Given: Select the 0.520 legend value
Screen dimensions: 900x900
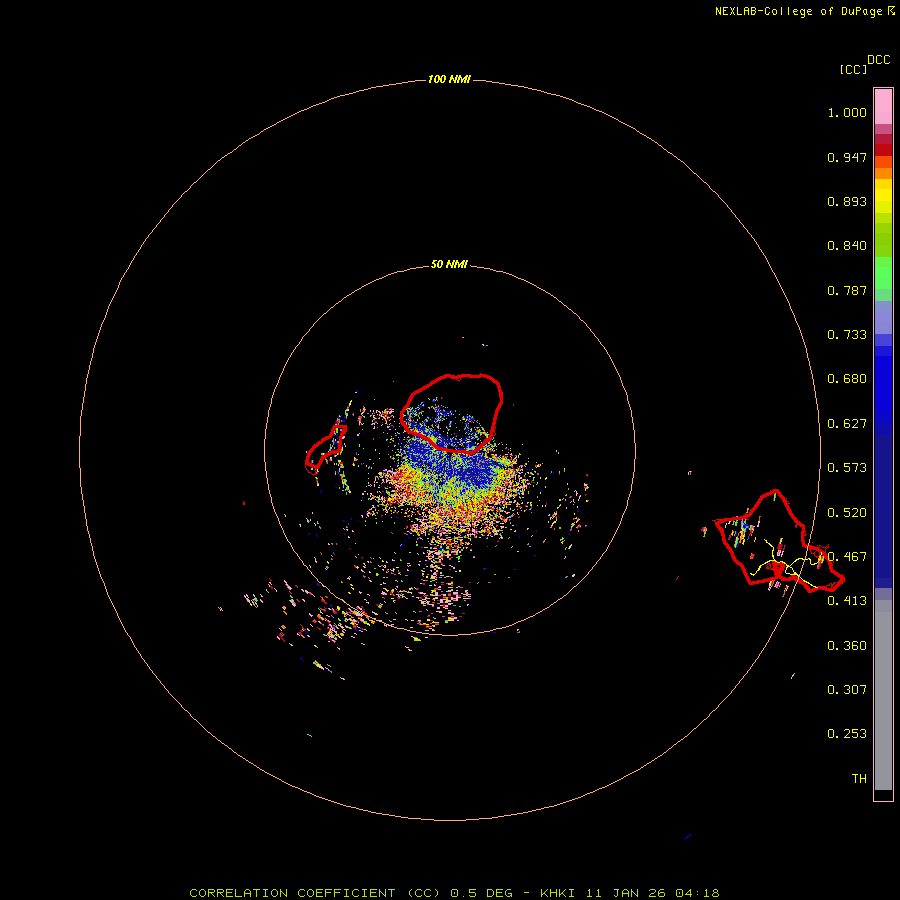Looking at the screenshot, I should pyautogui.click(x=847, y=513).
